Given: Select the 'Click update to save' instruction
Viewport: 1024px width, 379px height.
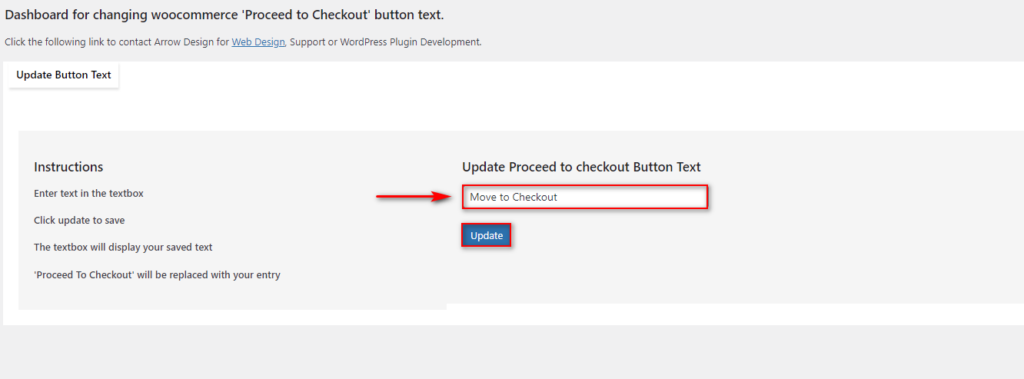Looking at the screenshot, I should coord(79,221).
